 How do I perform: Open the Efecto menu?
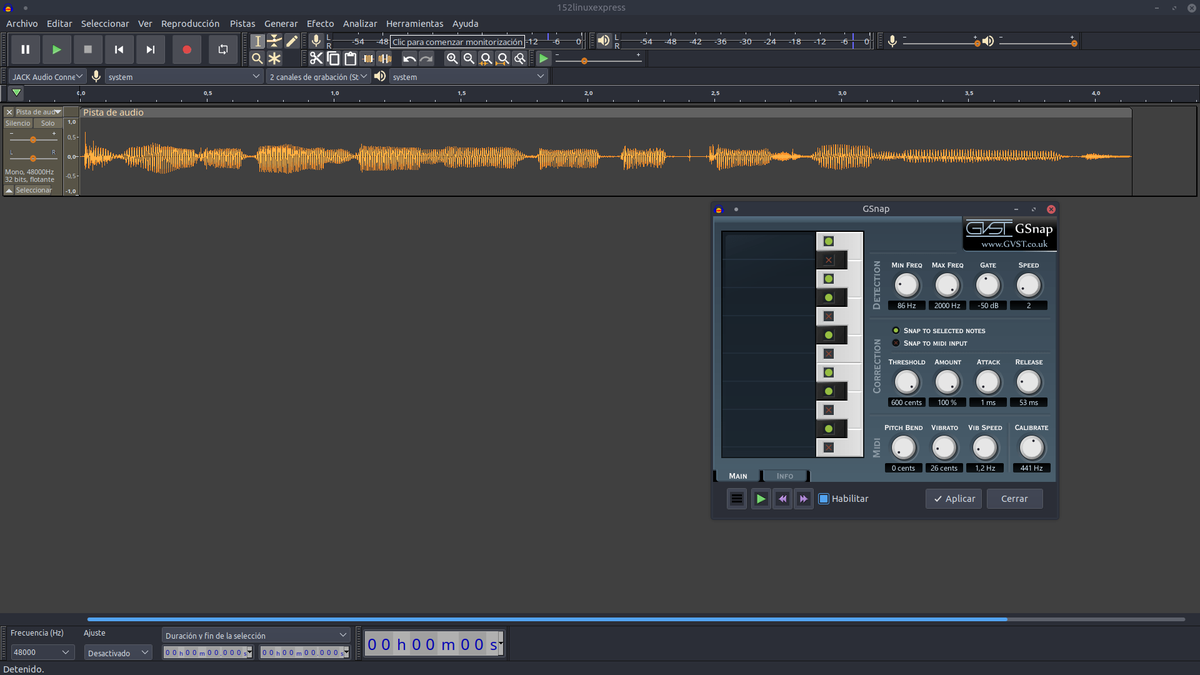click(320, 23)
